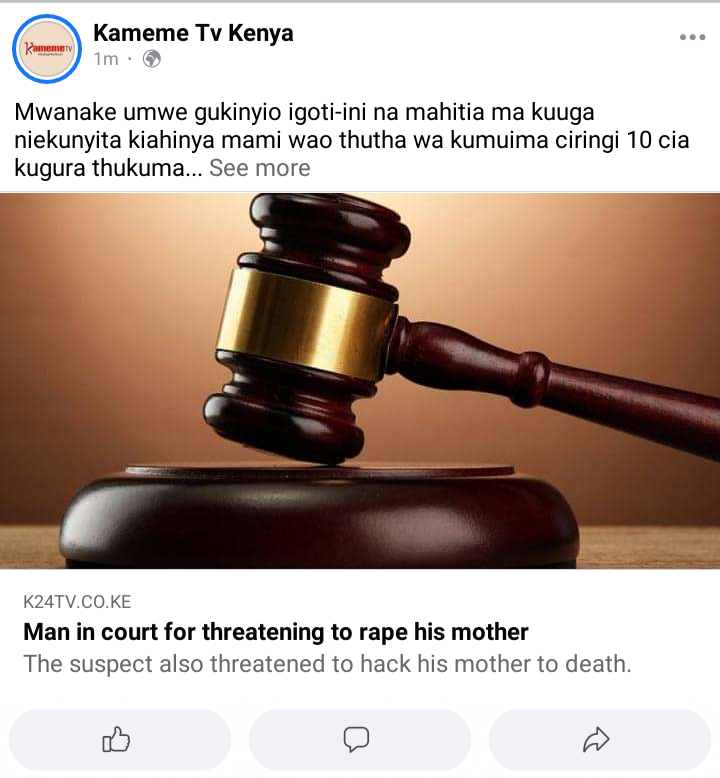Open headline Man in court article
Image resolution: width=720 pixels, height=778 pixels.
tap(275, 632)
